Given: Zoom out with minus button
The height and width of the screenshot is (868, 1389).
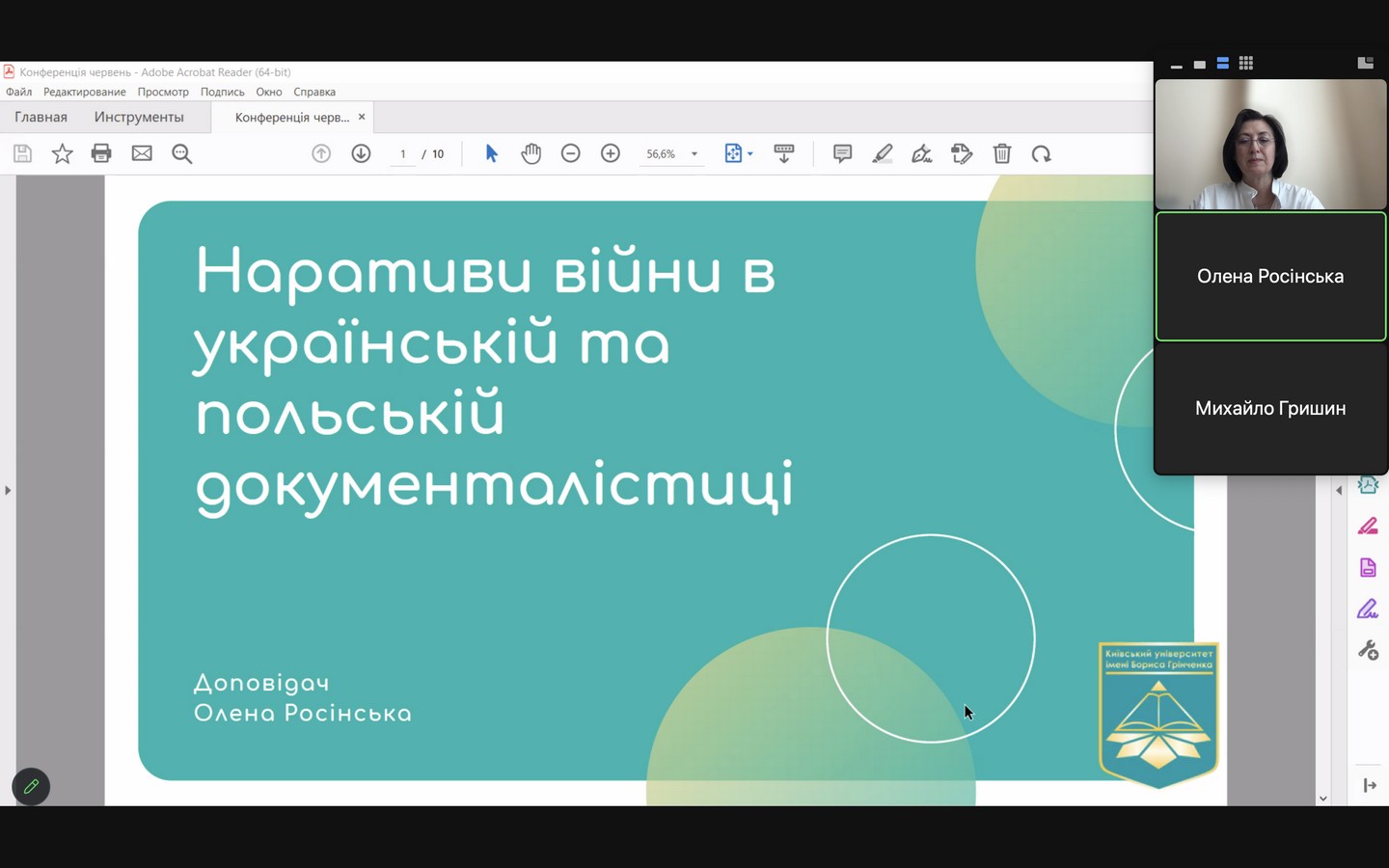Looking at the screenshot, I should tap(570, 153).
